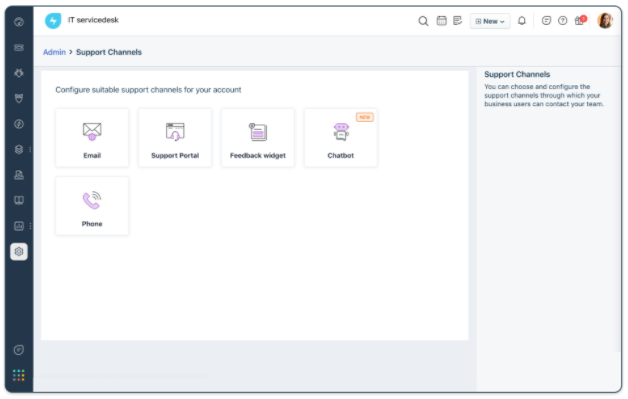This screenshot has width=628, height=399.
Task: Open the gift icon with red badge
Action: [x=580, y=20]
